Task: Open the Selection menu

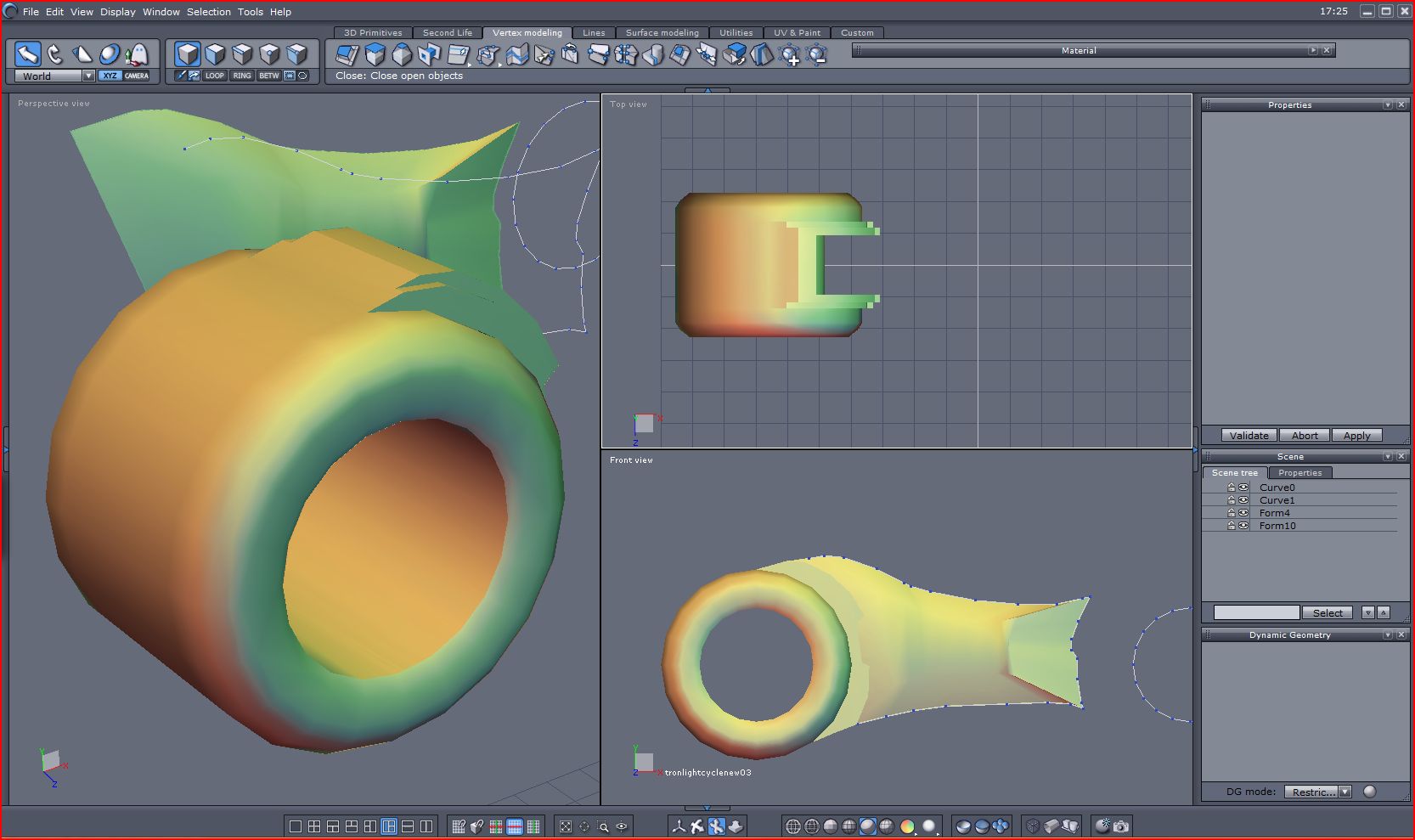Action: pos(208,12)
